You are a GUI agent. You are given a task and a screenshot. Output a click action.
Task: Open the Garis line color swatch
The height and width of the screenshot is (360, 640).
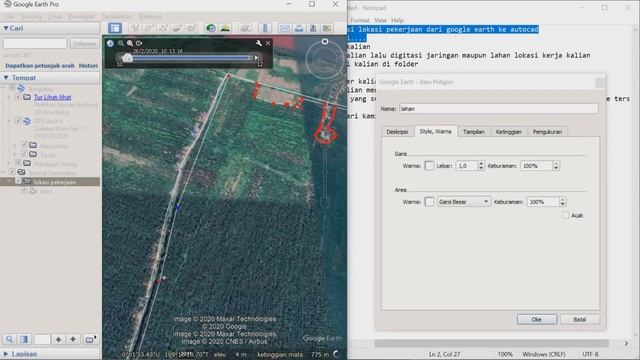[x=429, y=166]
